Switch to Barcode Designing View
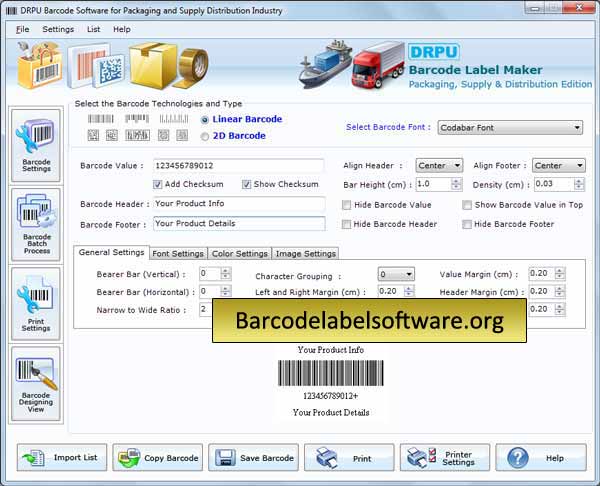The height and width of the screenshot is (486, 600). pos(36,384)
